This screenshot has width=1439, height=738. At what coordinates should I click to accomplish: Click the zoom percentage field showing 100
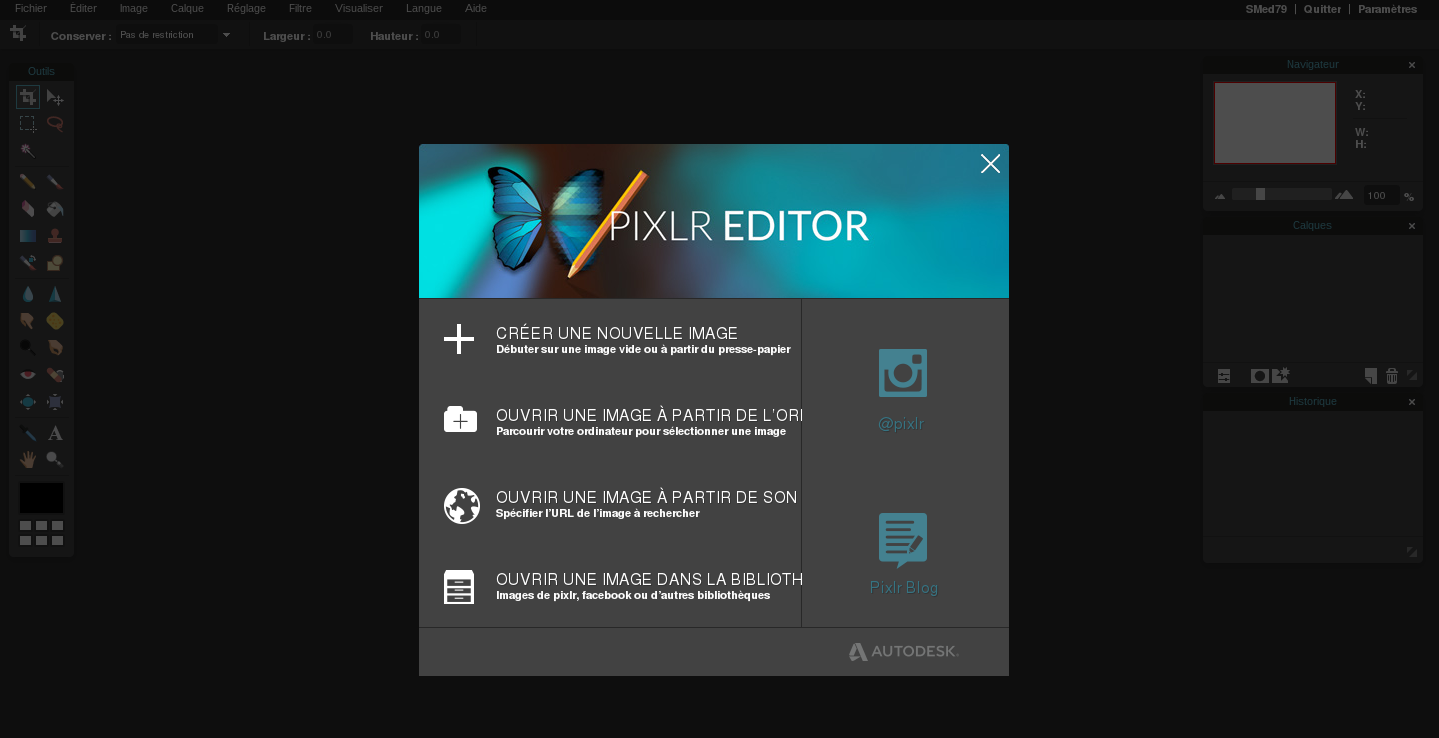click(1381, 196)
